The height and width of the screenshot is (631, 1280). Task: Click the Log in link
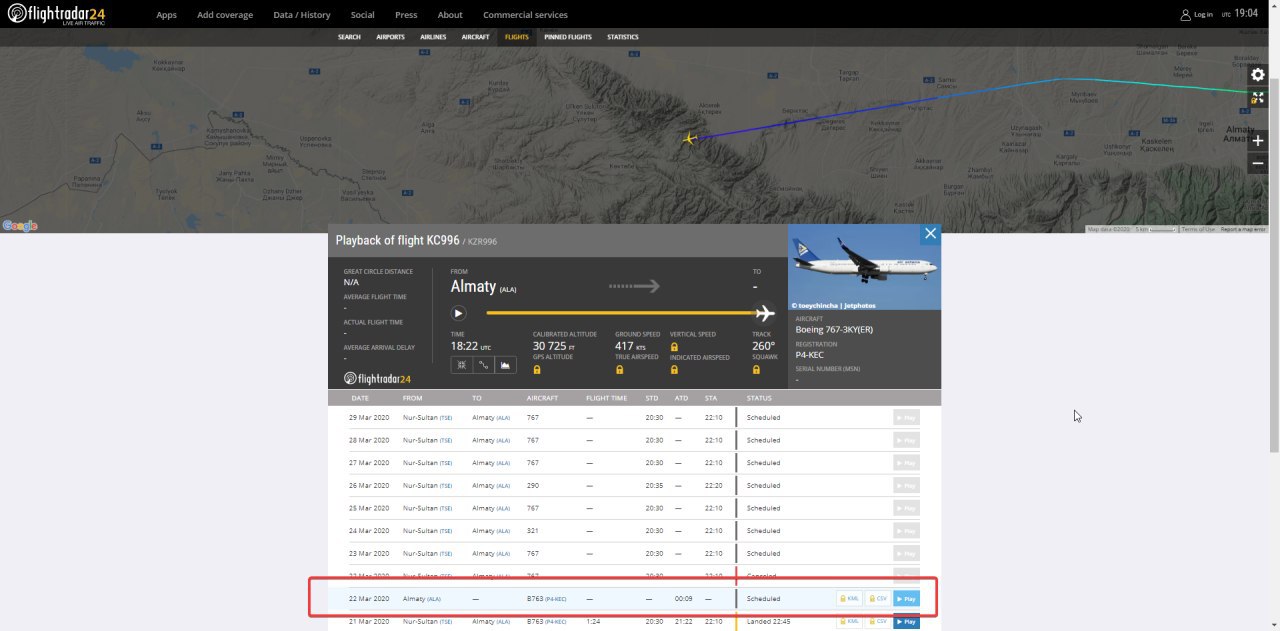[x=1203, y=15]
